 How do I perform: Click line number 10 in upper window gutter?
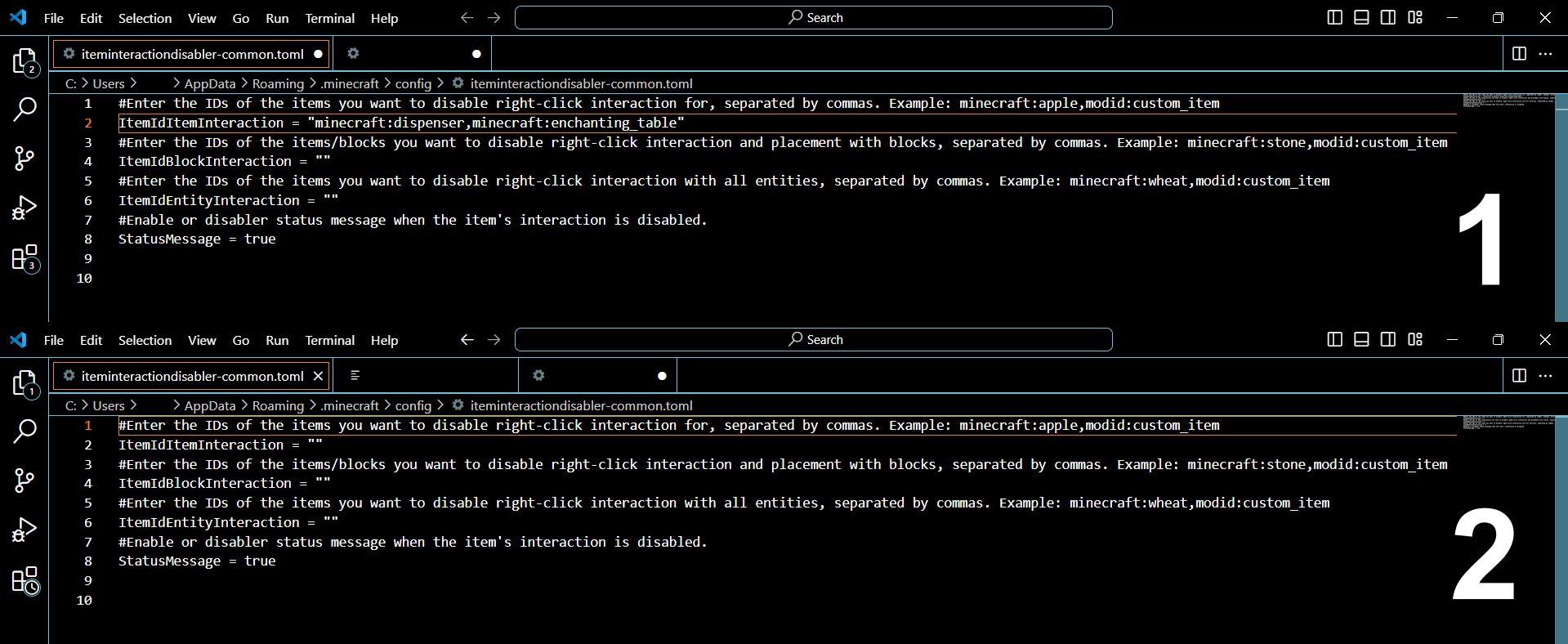[84, 279]
